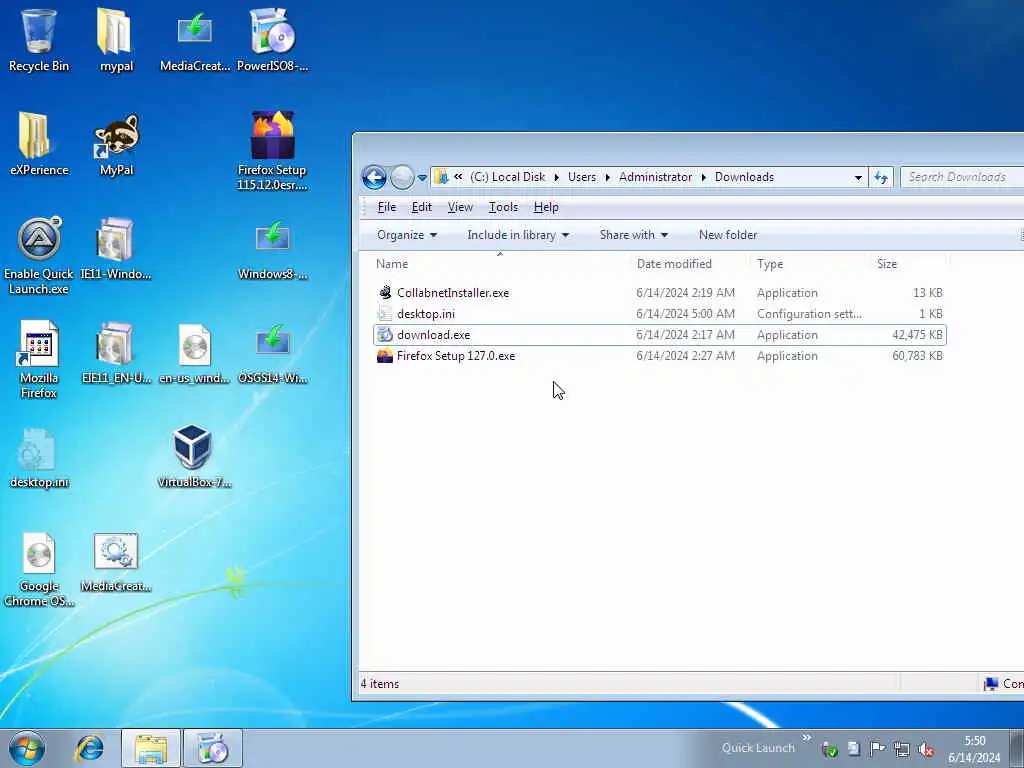The height and width of the screenshot is (768, 1024).
Task: Open the View menu
Action: (460, 207)
